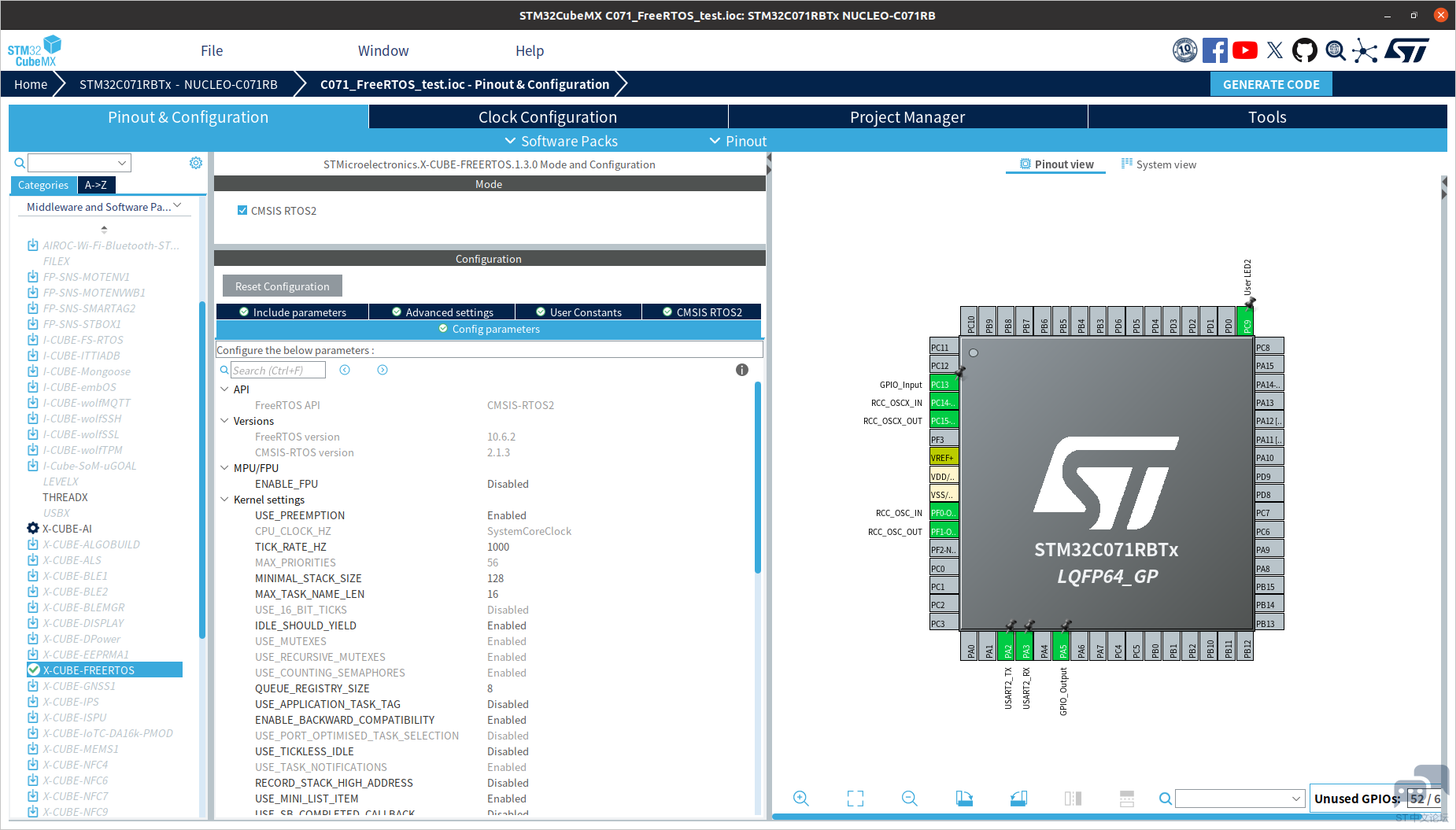Open the Include parameters tab

point(292,312)
